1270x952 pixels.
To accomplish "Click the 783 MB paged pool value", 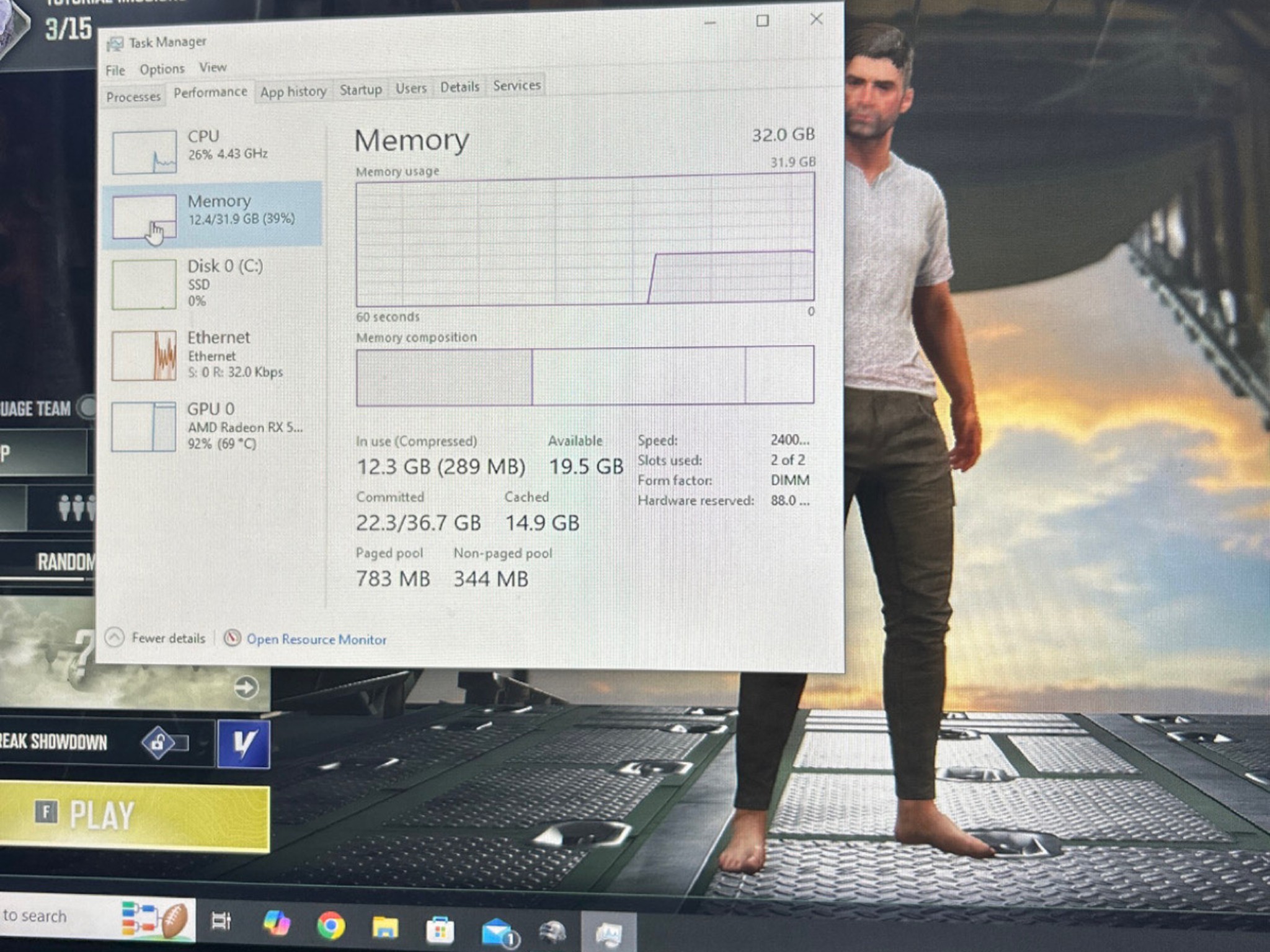I will tap(393, 579).
